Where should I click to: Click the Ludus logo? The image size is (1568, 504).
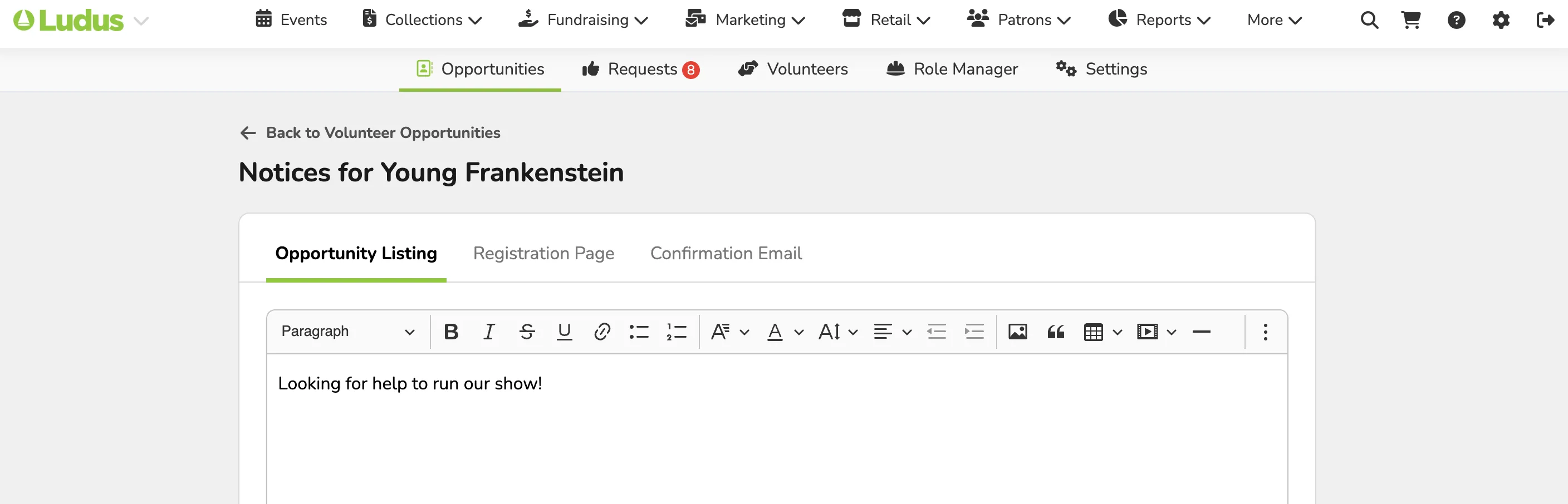[68, 21]
